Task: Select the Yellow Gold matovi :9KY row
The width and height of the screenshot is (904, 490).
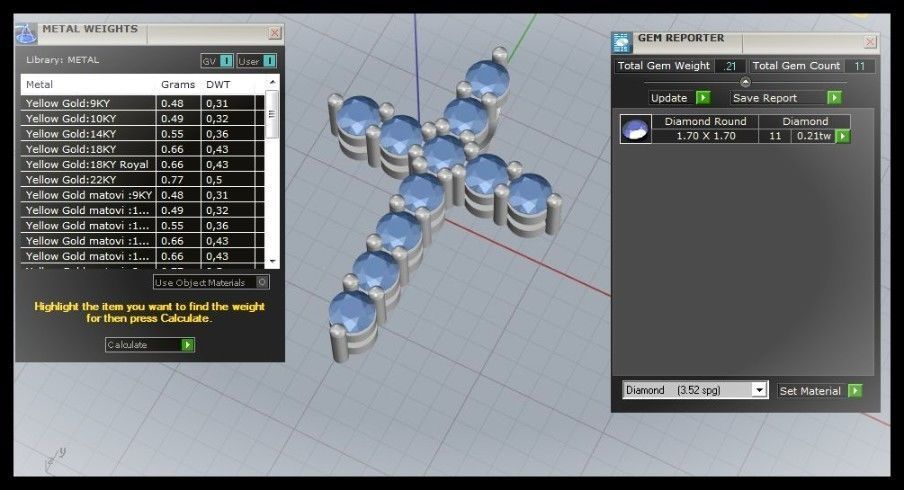Action: [142, 195]
